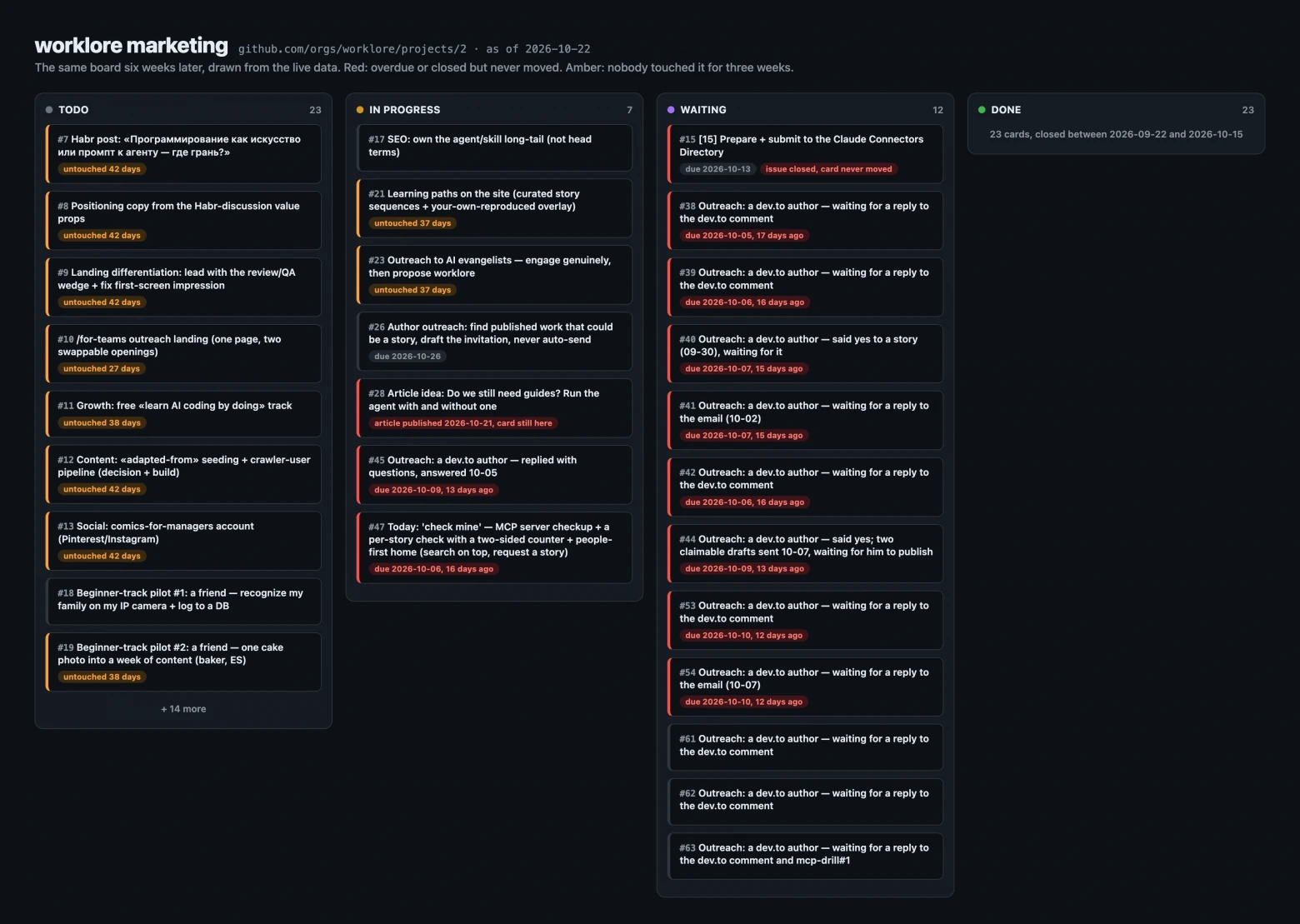Click the "issue closed, card never moved" badge
The height and width of the screenshot is (924, 1300).
828,169
